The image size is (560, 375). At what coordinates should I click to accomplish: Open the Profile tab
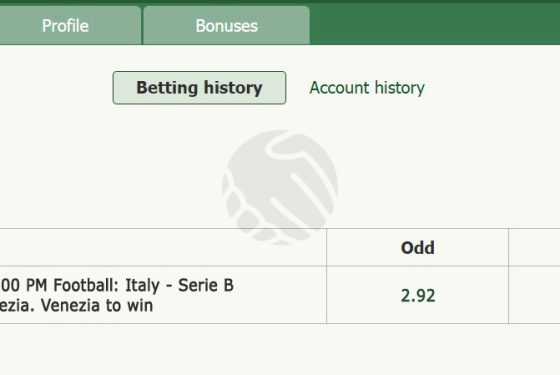coord(65,26)
